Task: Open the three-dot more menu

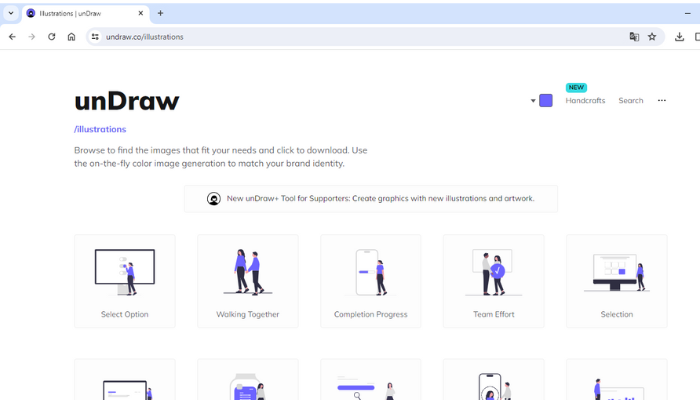Action: (662, 101)
